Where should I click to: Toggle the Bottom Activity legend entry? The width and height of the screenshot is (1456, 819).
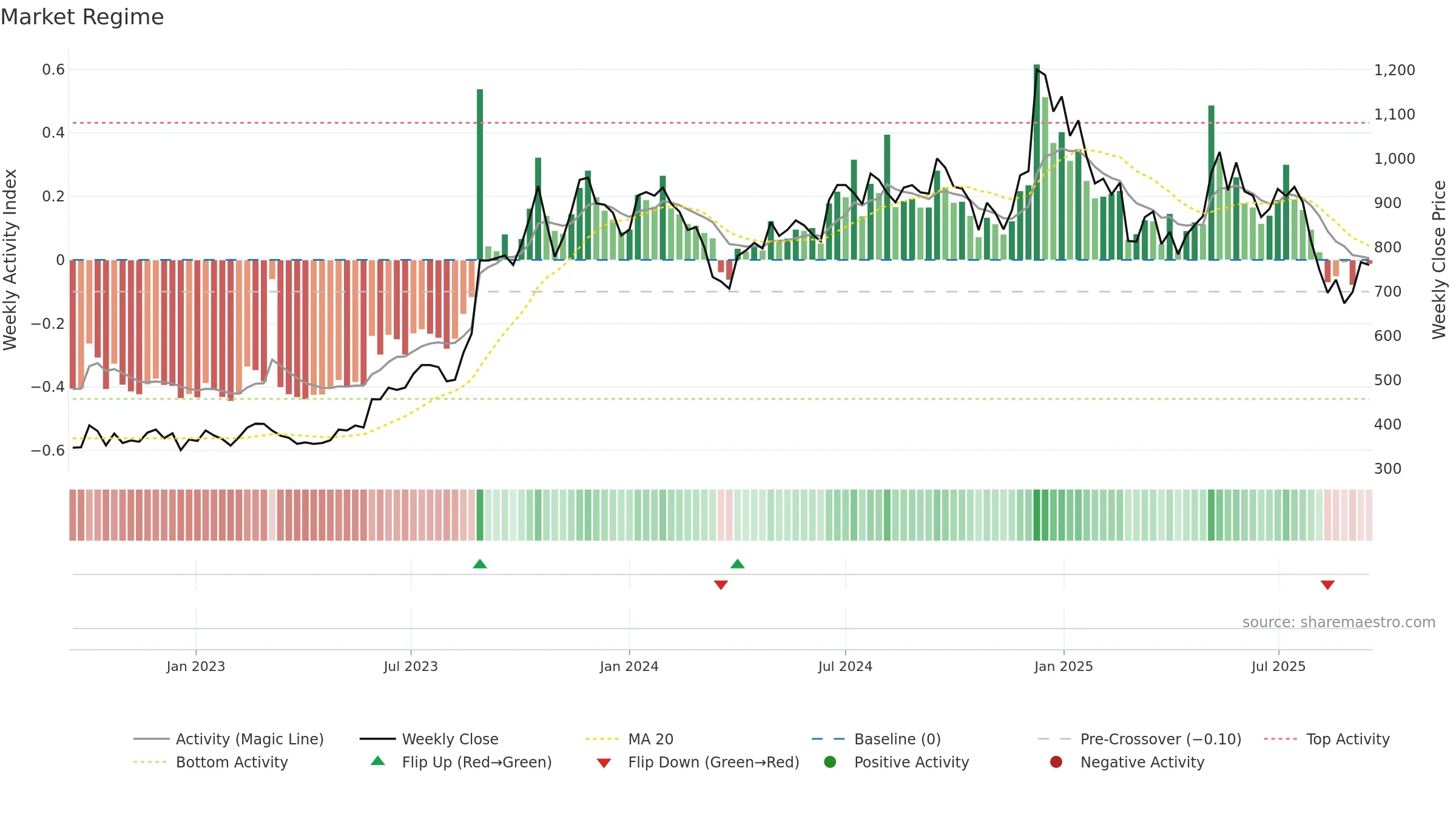coord(211,762)
